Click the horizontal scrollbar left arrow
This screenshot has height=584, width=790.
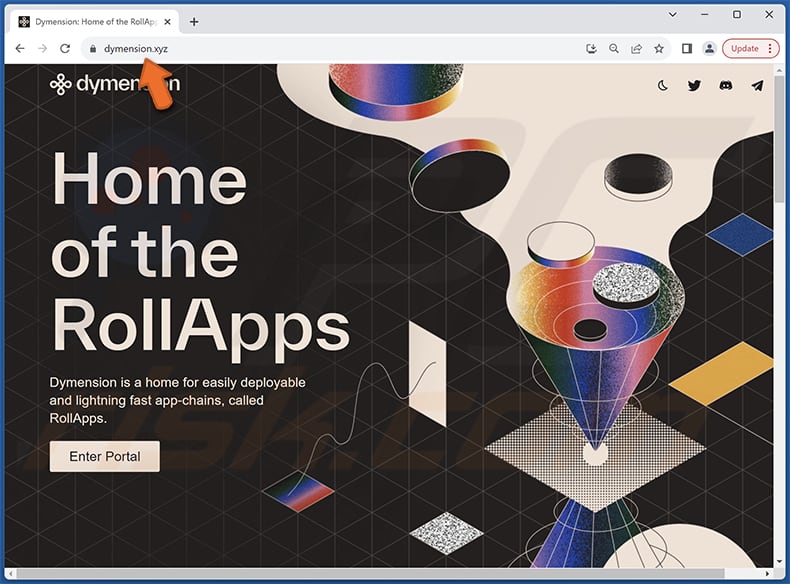pos(11,574)
